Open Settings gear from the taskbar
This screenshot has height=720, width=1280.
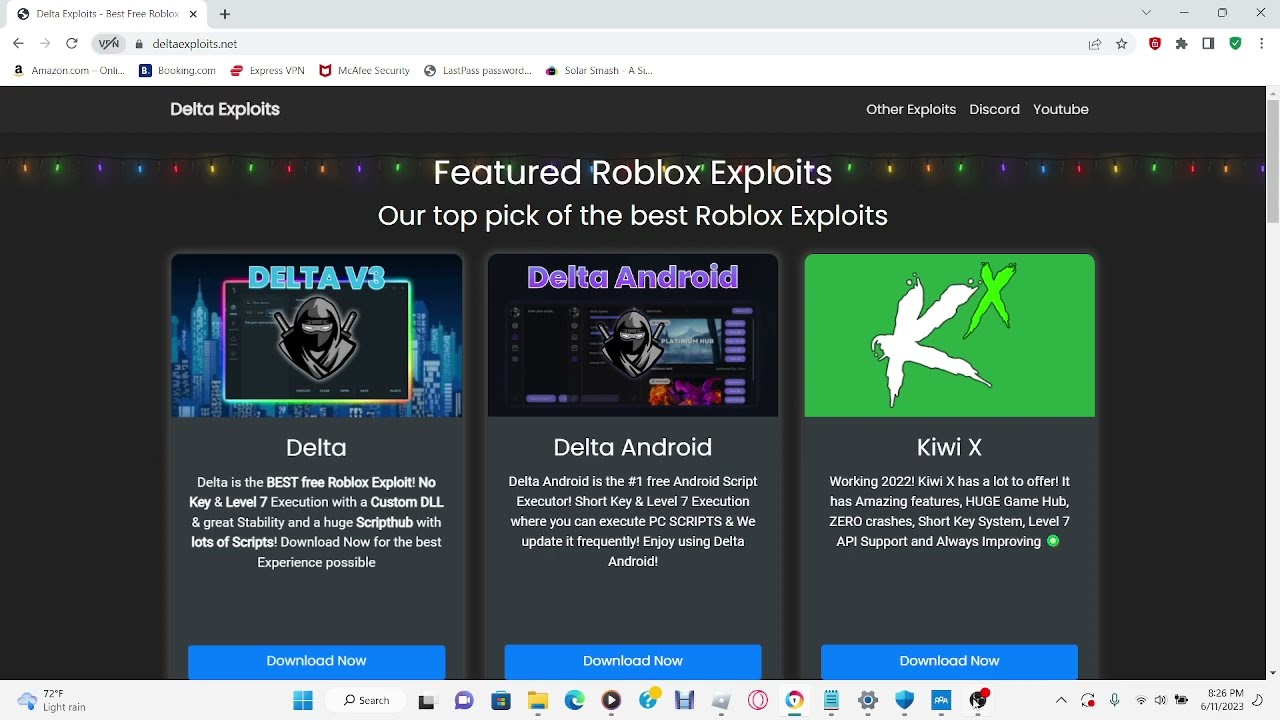point(868,700)
